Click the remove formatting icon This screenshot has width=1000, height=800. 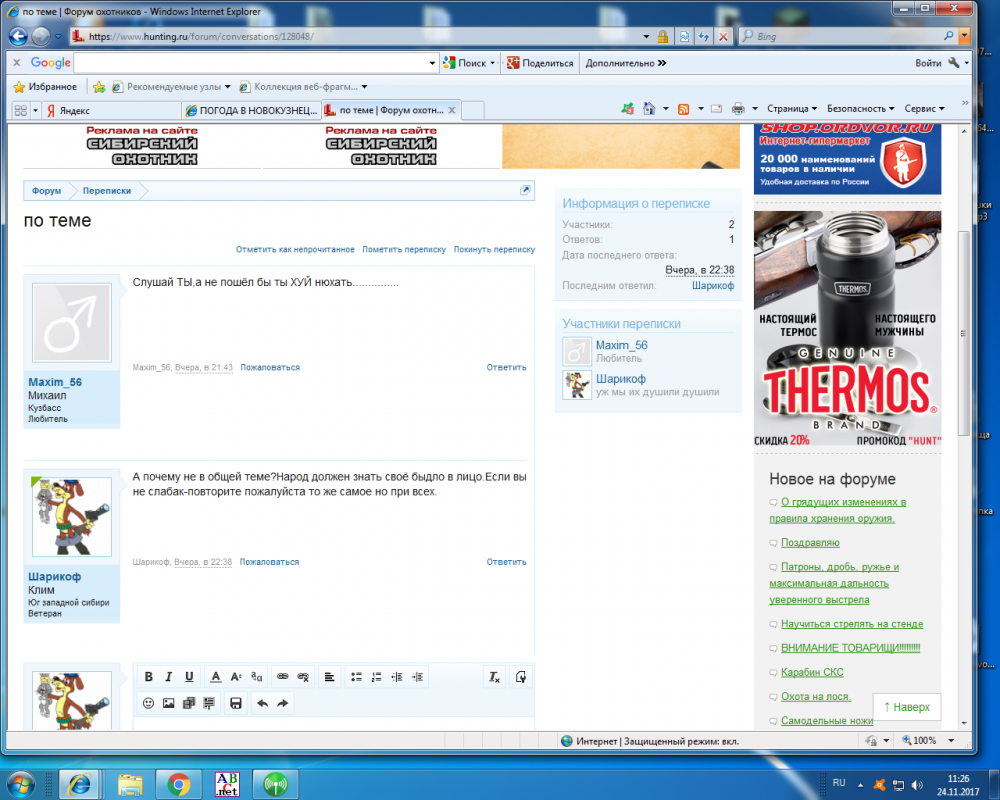click(494, 677)
